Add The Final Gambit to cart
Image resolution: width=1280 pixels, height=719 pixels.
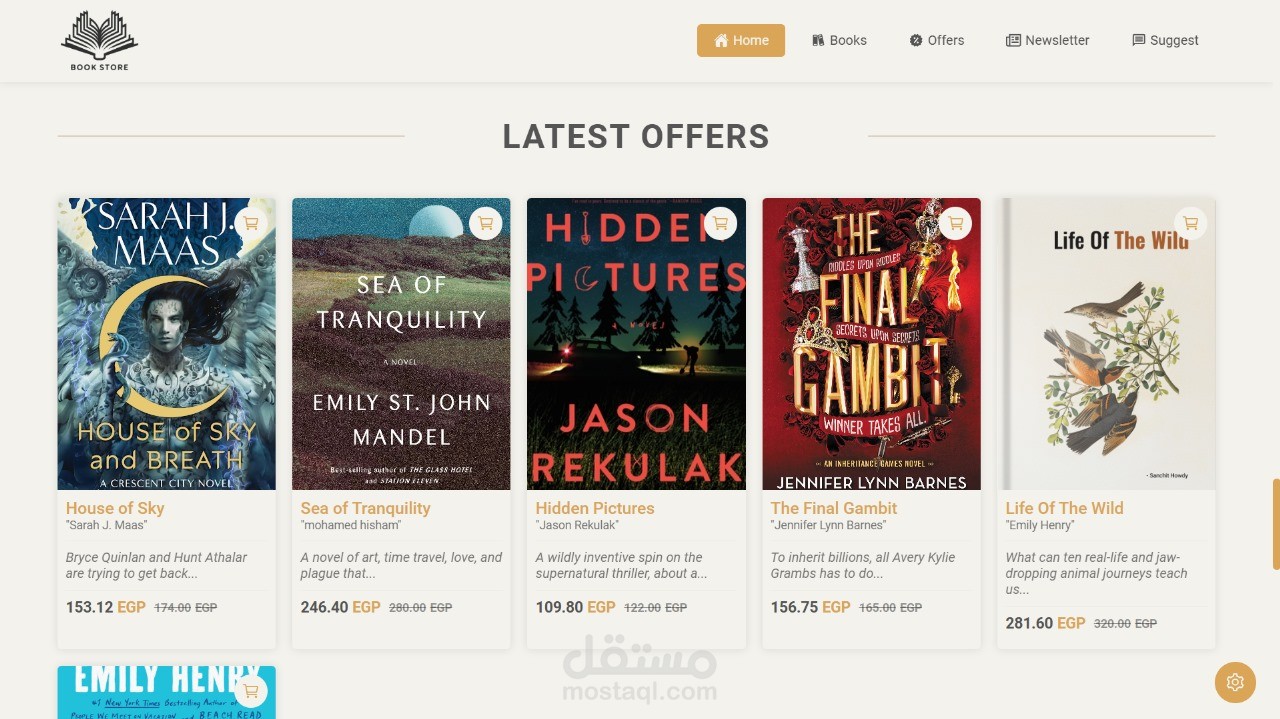tap(956, 223)
